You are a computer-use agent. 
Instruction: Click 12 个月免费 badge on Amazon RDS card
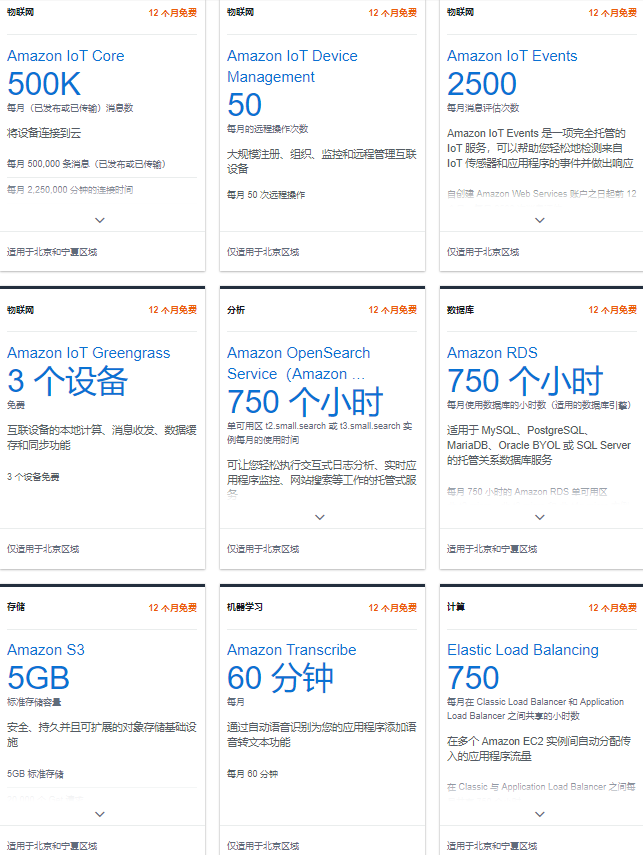pos(612,310)
